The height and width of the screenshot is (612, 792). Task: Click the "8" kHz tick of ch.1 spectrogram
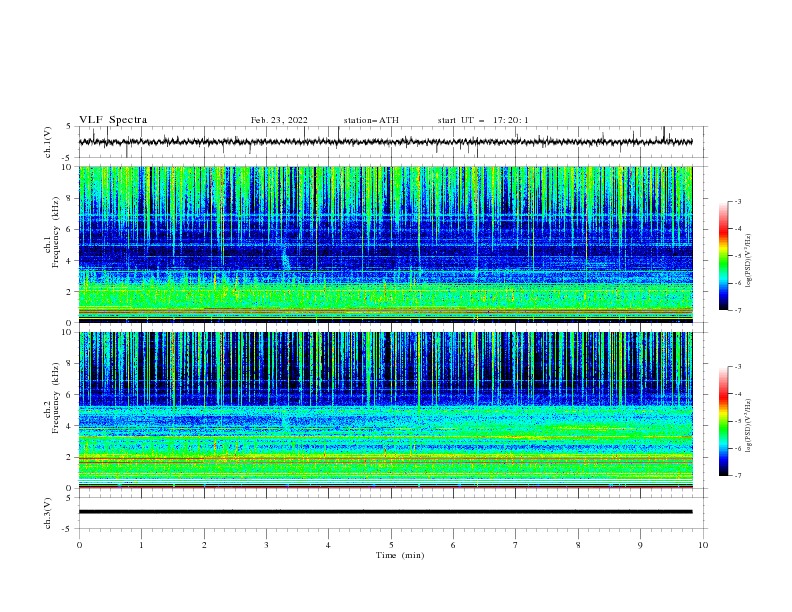tap(70, 198)
